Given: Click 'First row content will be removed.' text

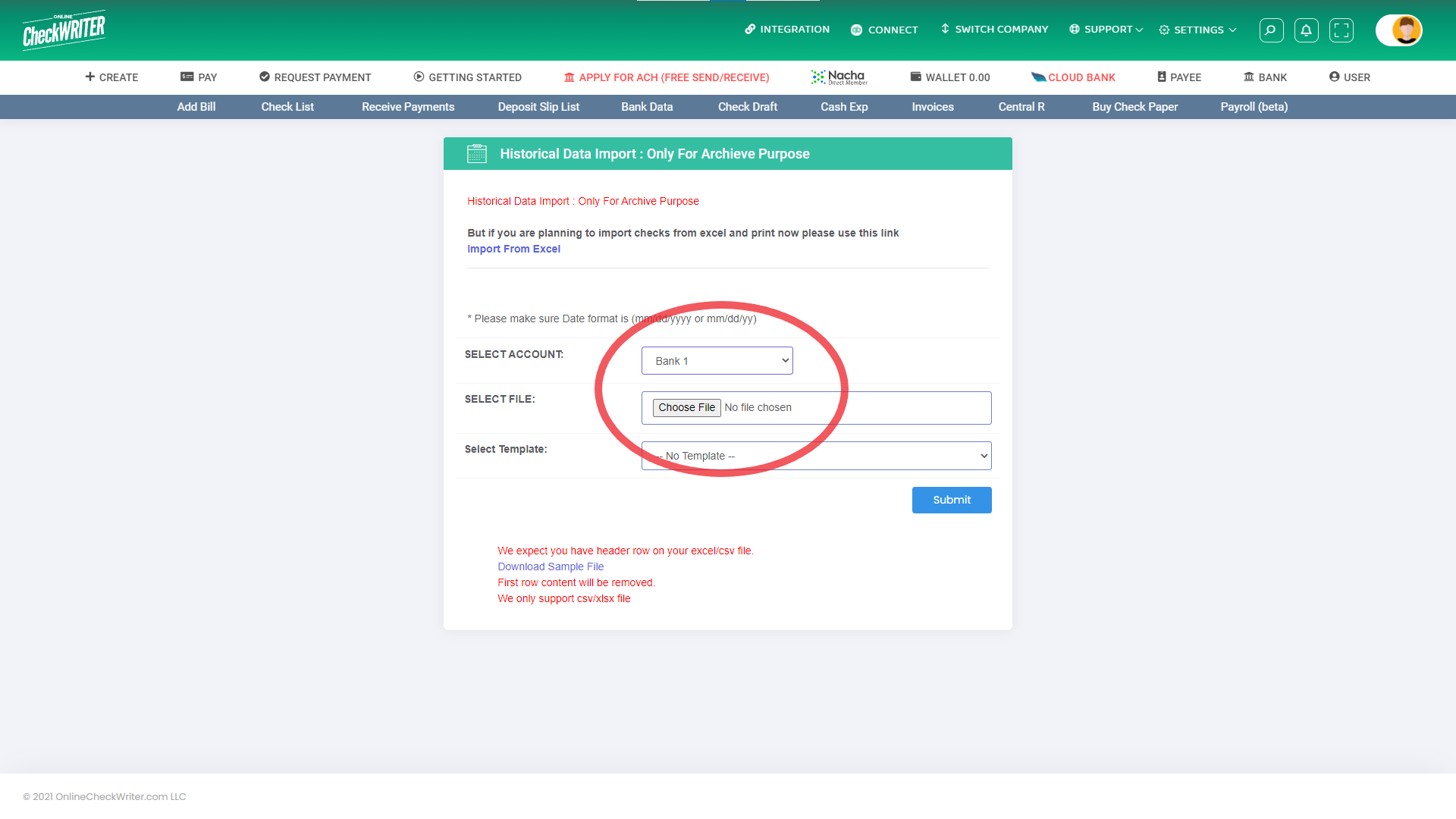Looking at the screenshot, I should pos(576,582).
